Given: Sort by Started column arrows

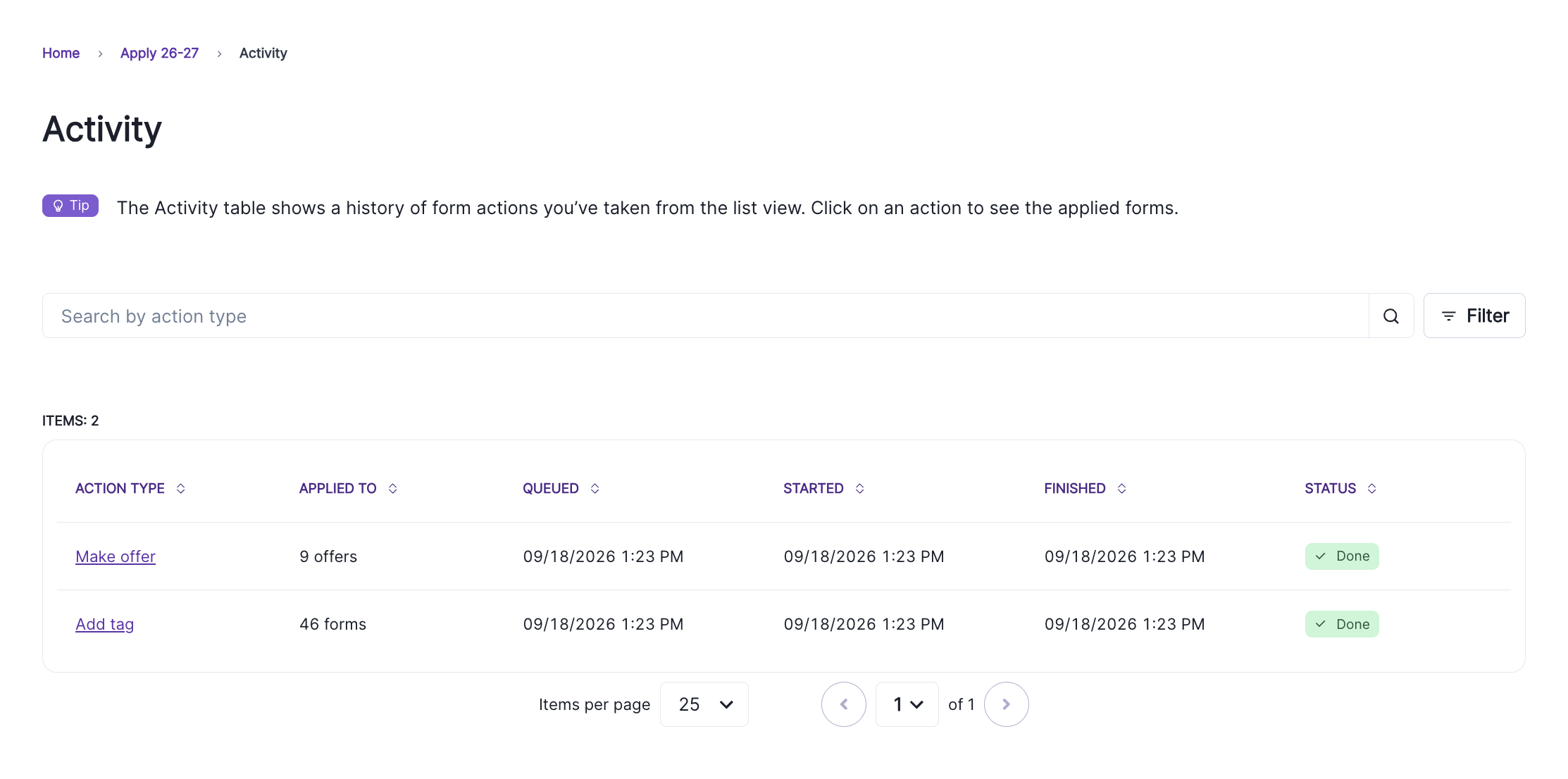Looking at the screenshot, I should (860, 489).
